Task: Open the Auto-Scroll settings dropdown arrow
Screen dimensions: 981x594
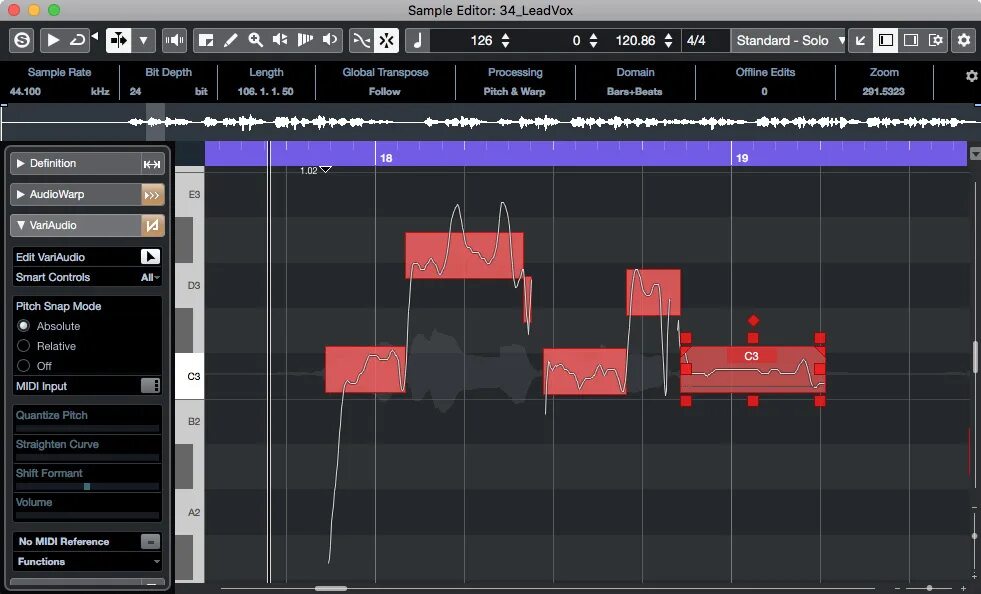Action: 143,41
